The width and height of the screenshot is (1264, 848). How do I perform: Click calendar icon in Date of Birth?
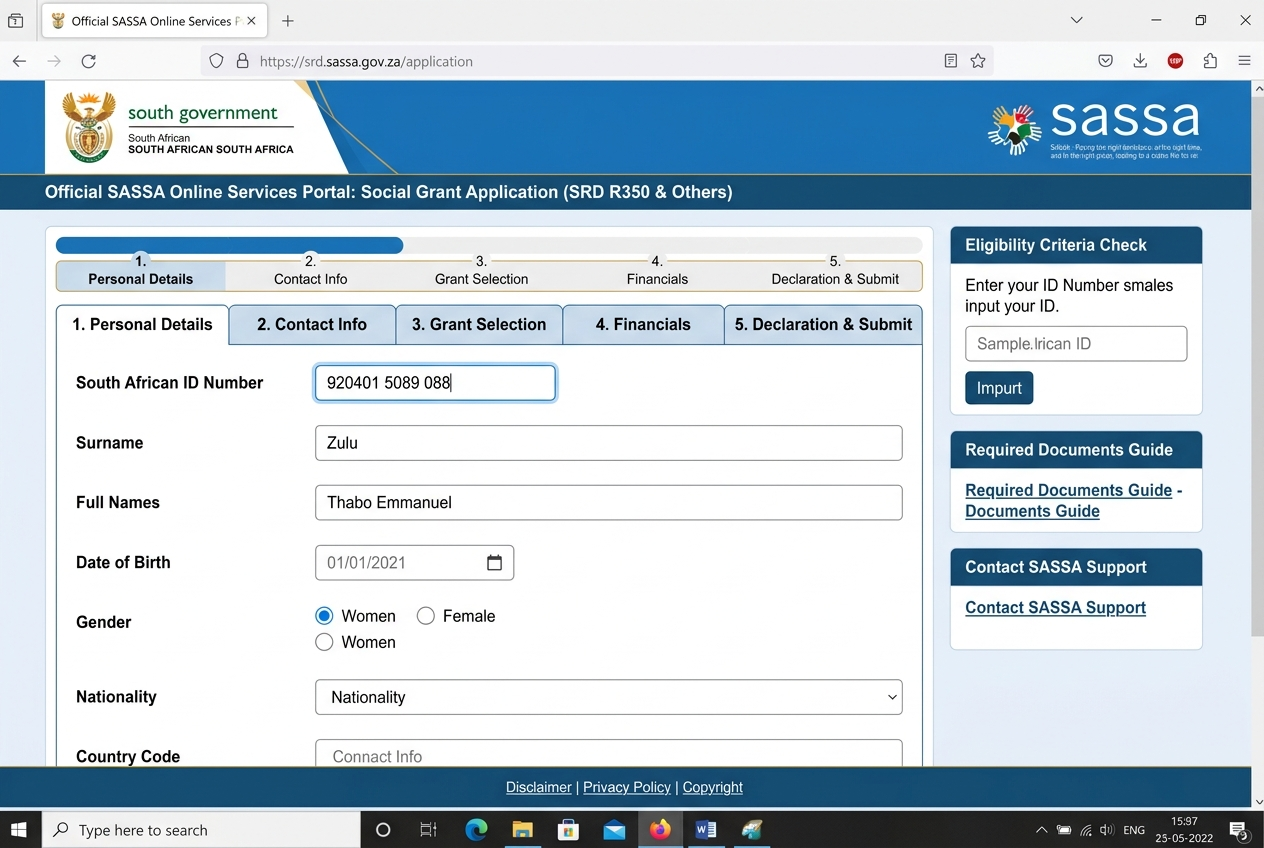(x=494, y=563)
